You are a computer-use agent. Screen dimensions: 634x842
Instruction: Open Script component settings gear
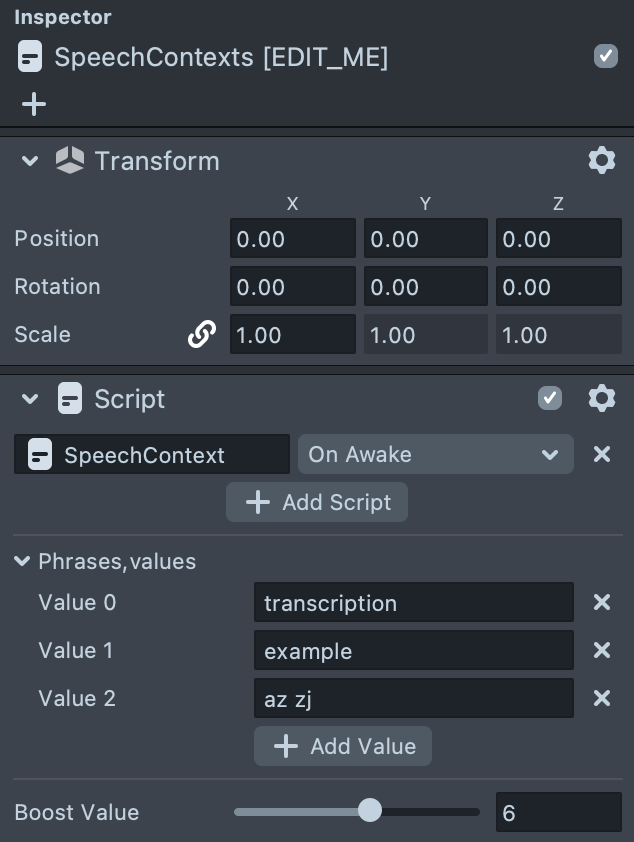tap(601, 399)
